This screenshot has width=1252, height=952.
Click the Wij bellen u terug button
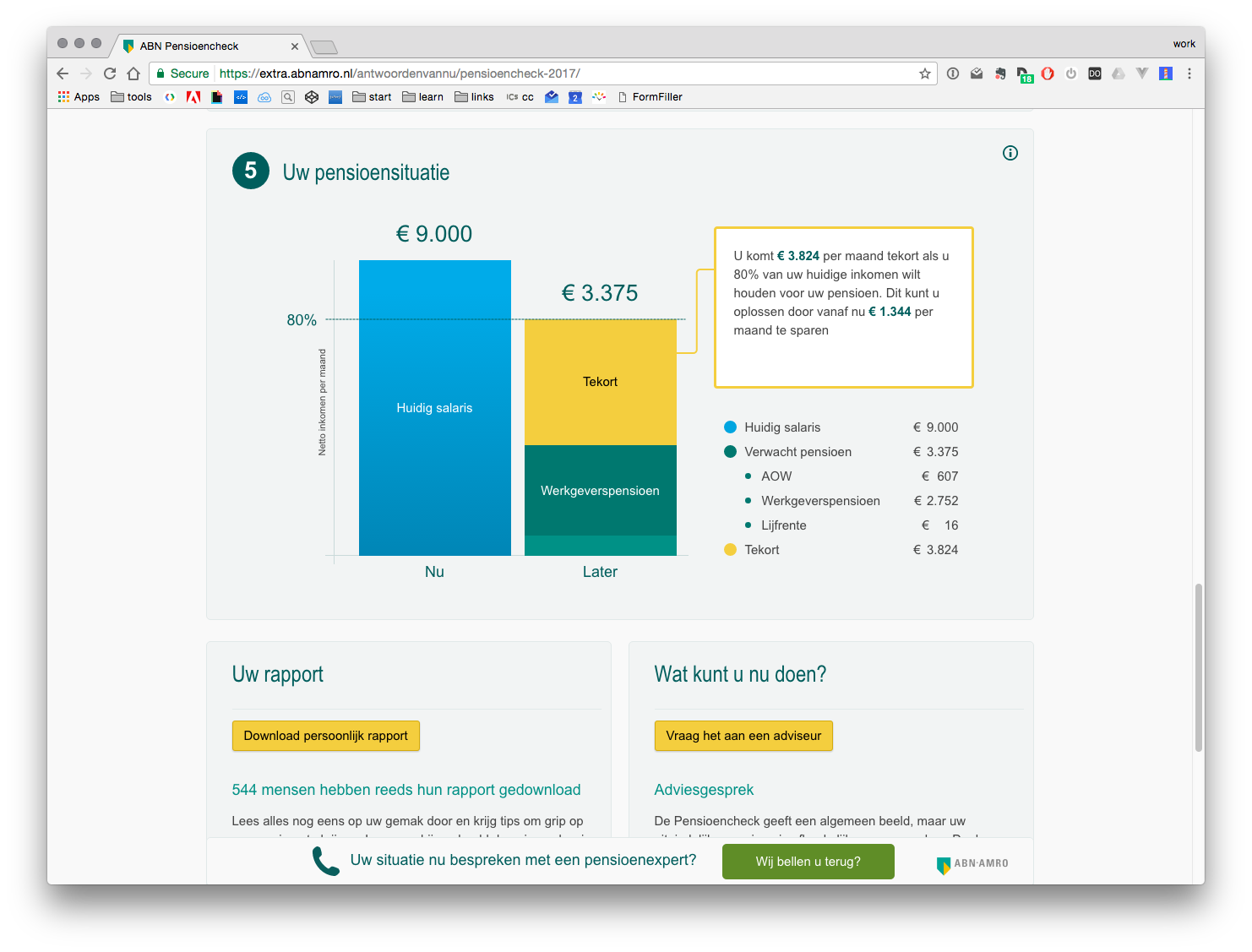(808, 861)
